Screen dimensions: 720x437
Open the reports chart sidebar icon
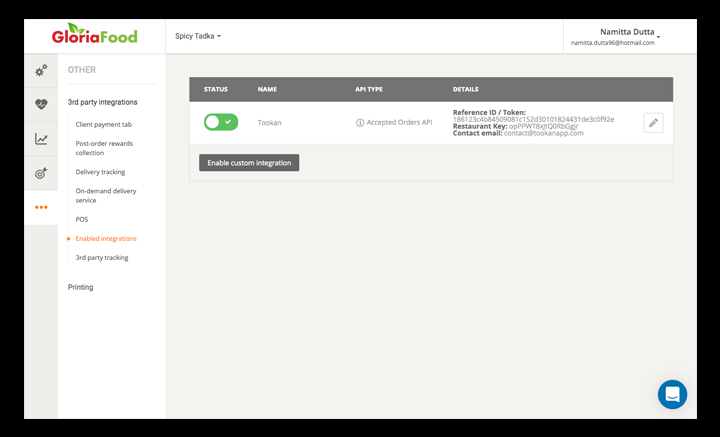[x=41, y=139]
